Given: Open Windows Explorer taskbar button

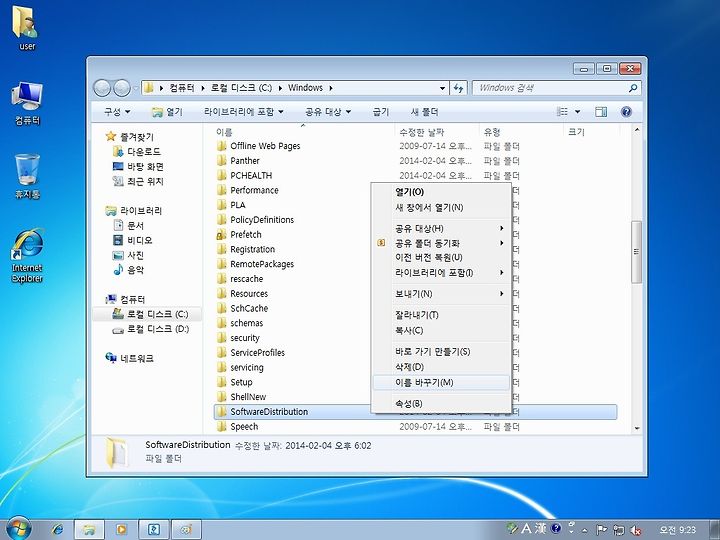Looking at the screenshot, I should 90,529.
